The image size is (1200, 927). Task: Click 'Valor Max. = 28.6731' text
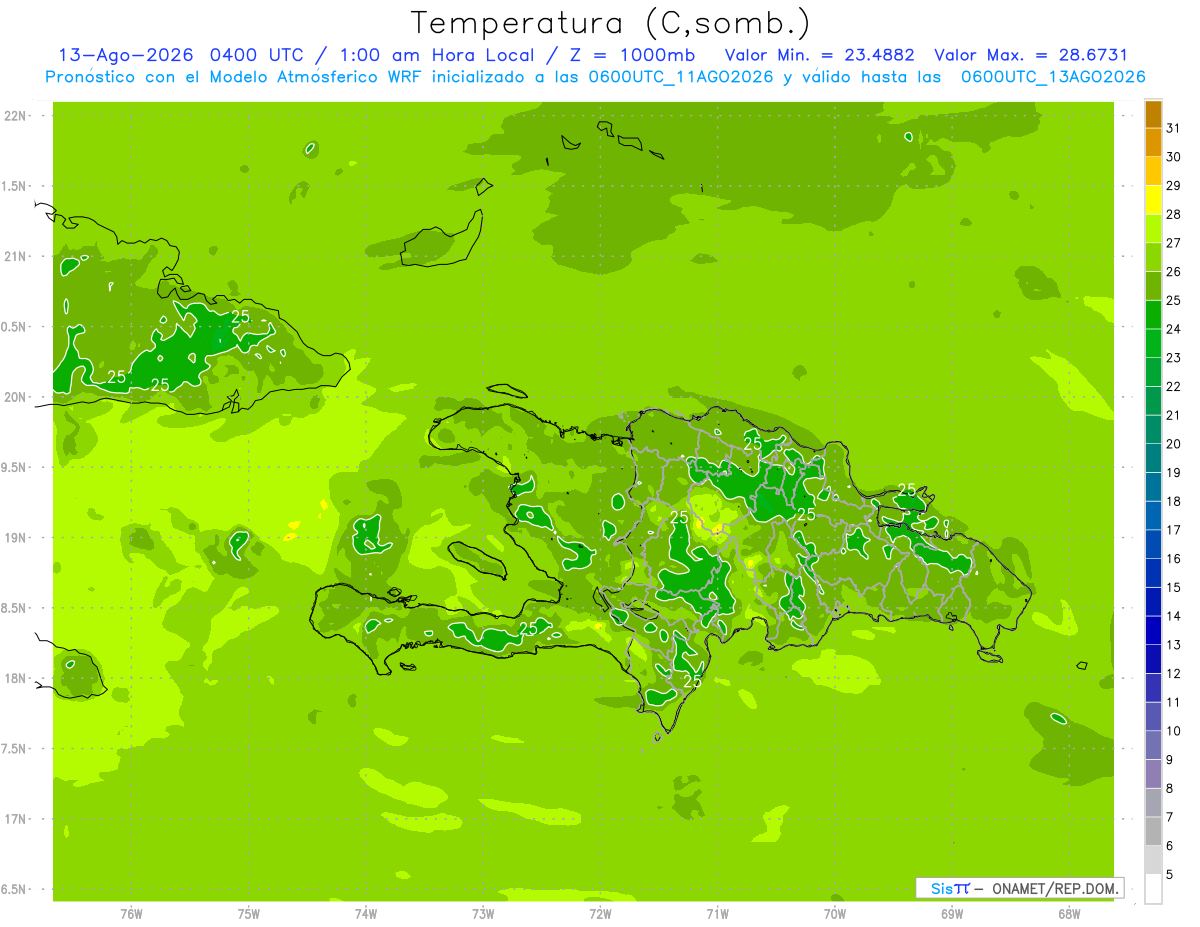pos(1031,55)
